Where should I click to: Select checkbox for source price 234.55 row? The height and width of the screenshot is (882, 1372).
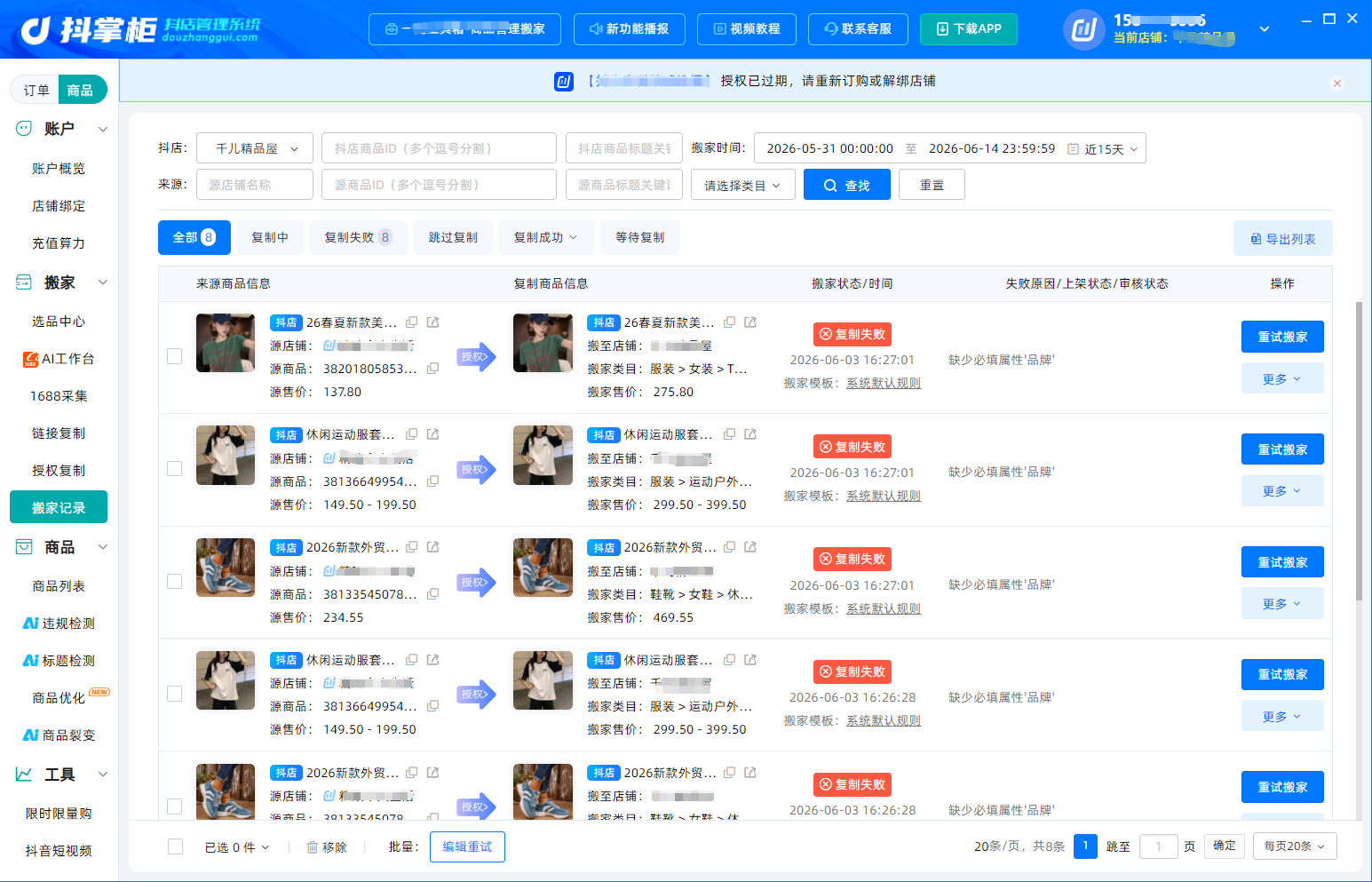(x=175, y=581)
